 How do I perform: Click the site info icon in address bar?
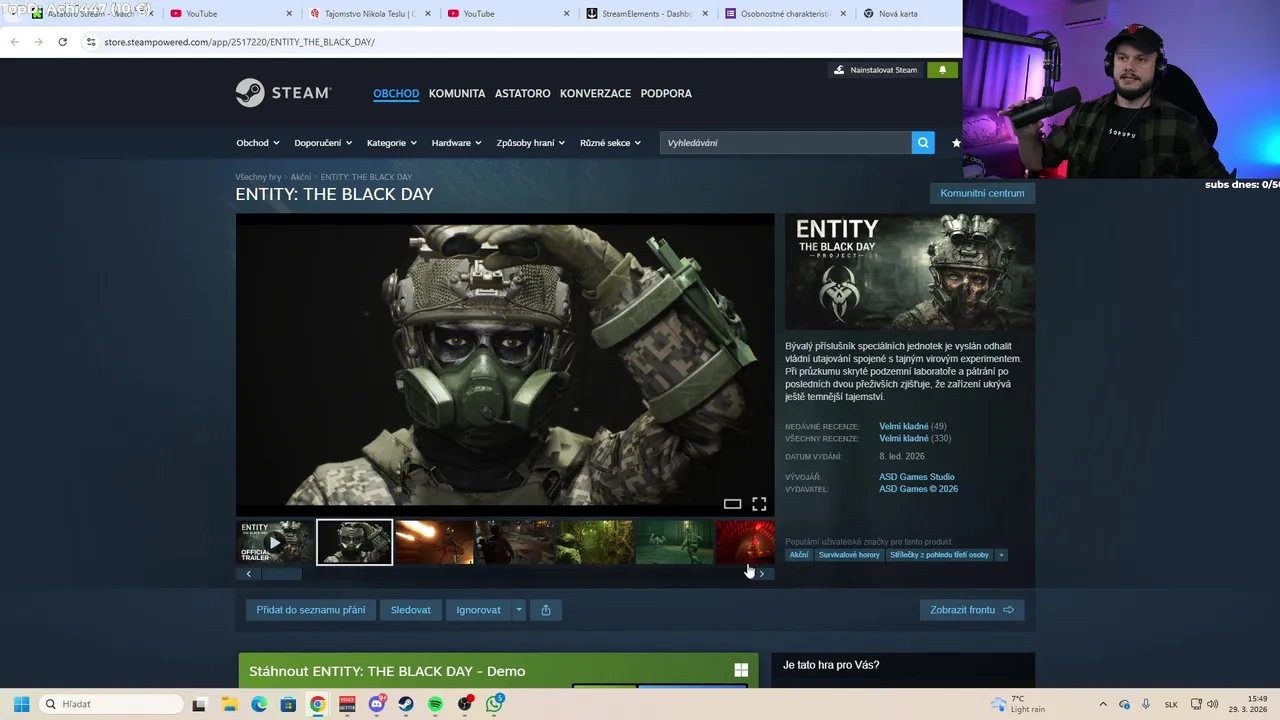[90, 42]
